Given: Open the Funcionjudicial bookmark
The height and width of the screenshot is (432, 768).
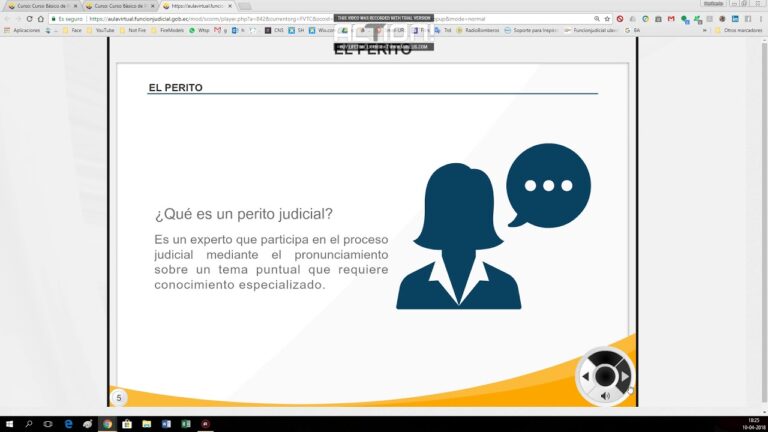Looking at the screenshot, I should [590, 30].
